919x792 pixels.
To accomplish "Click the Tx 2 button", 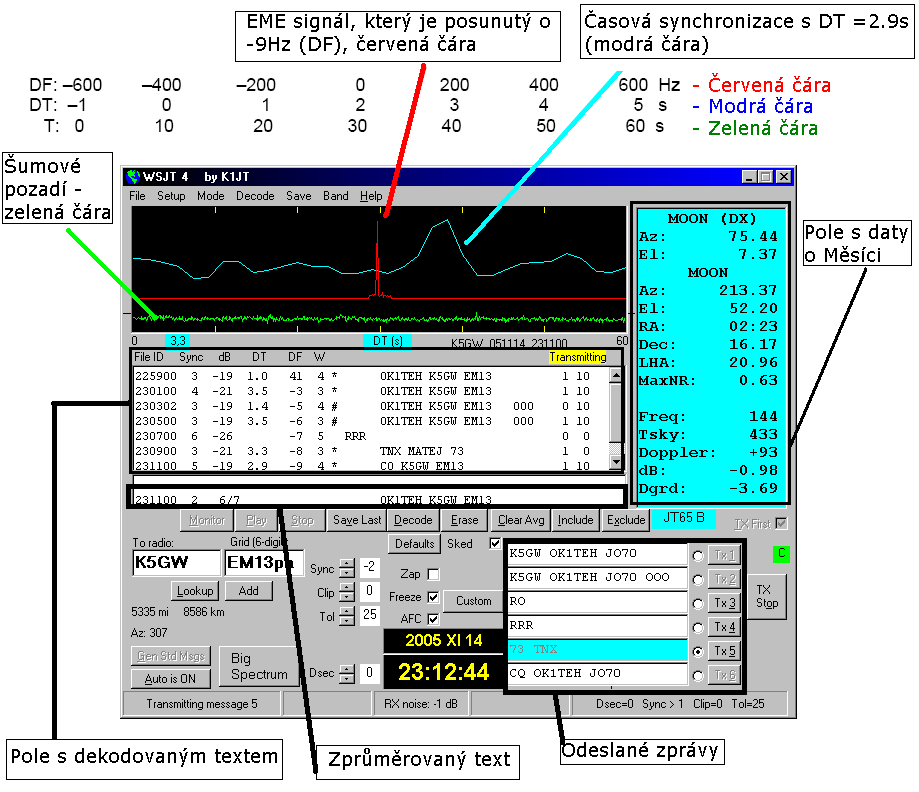I will tap(724, 579).
